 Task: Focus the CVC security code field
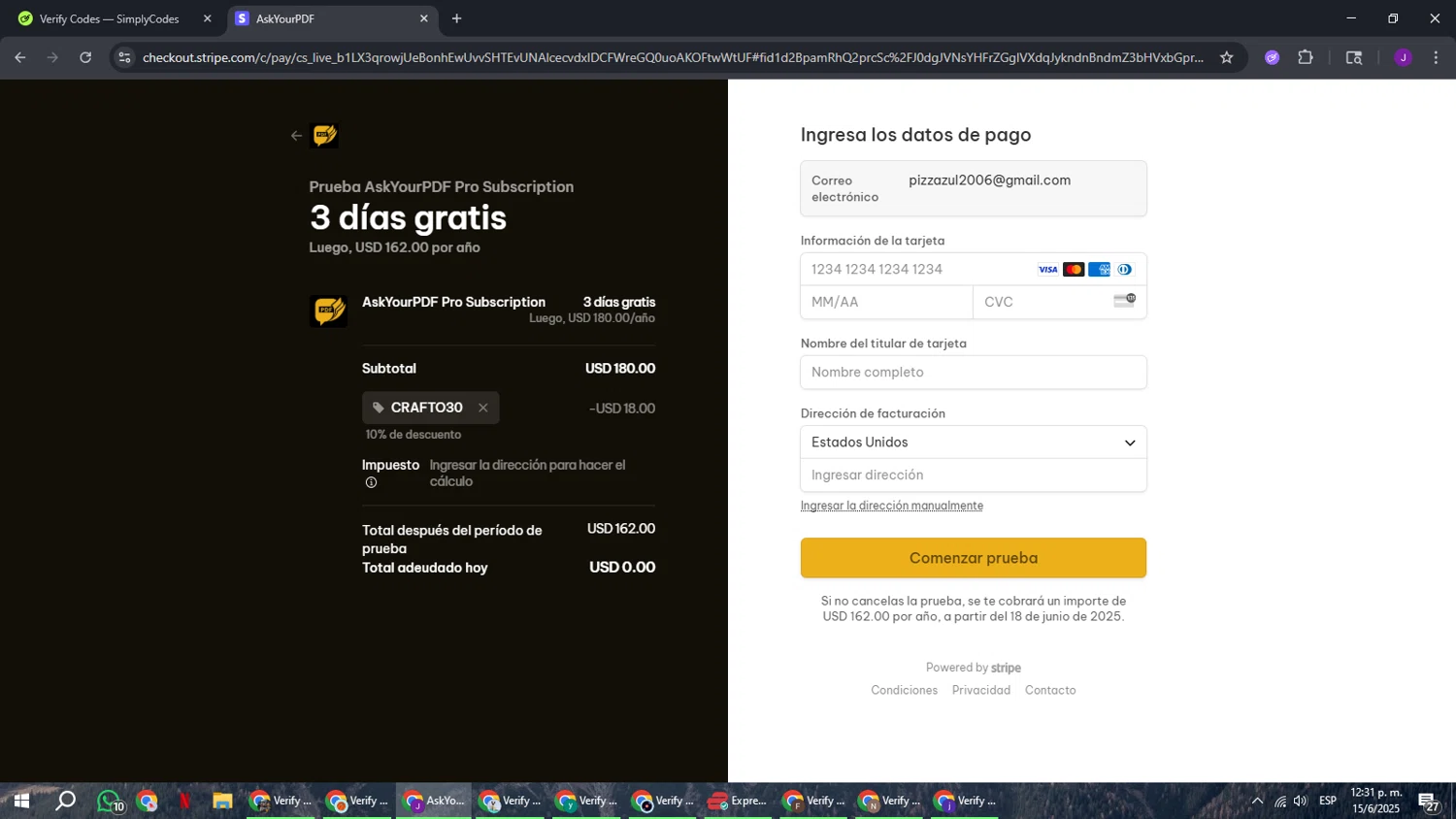click(x=1060, y=302)
